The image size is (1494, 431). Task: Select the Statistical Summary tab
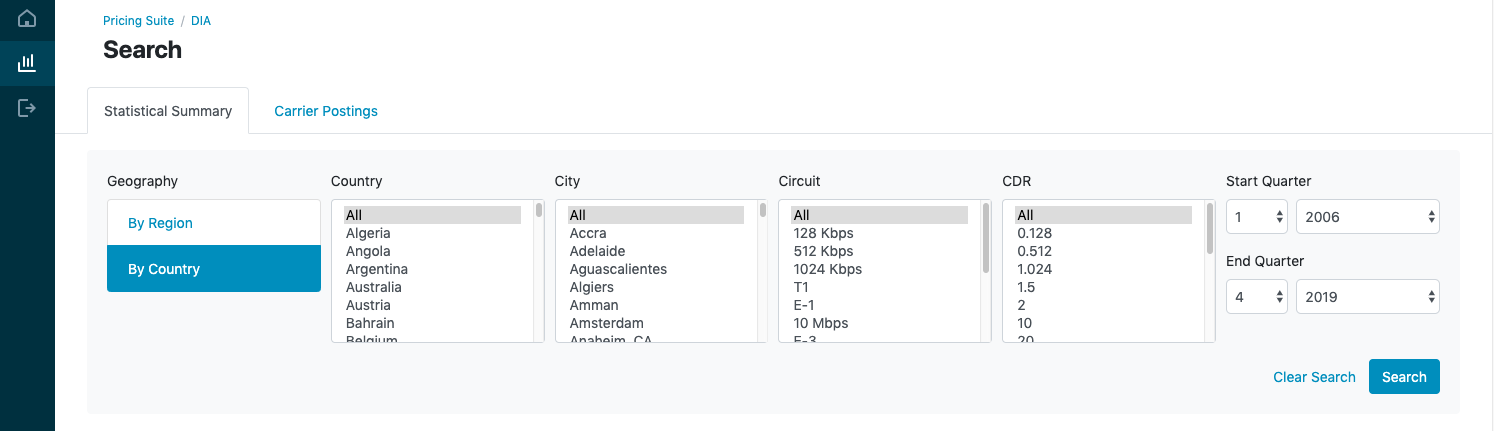point(168,111)
